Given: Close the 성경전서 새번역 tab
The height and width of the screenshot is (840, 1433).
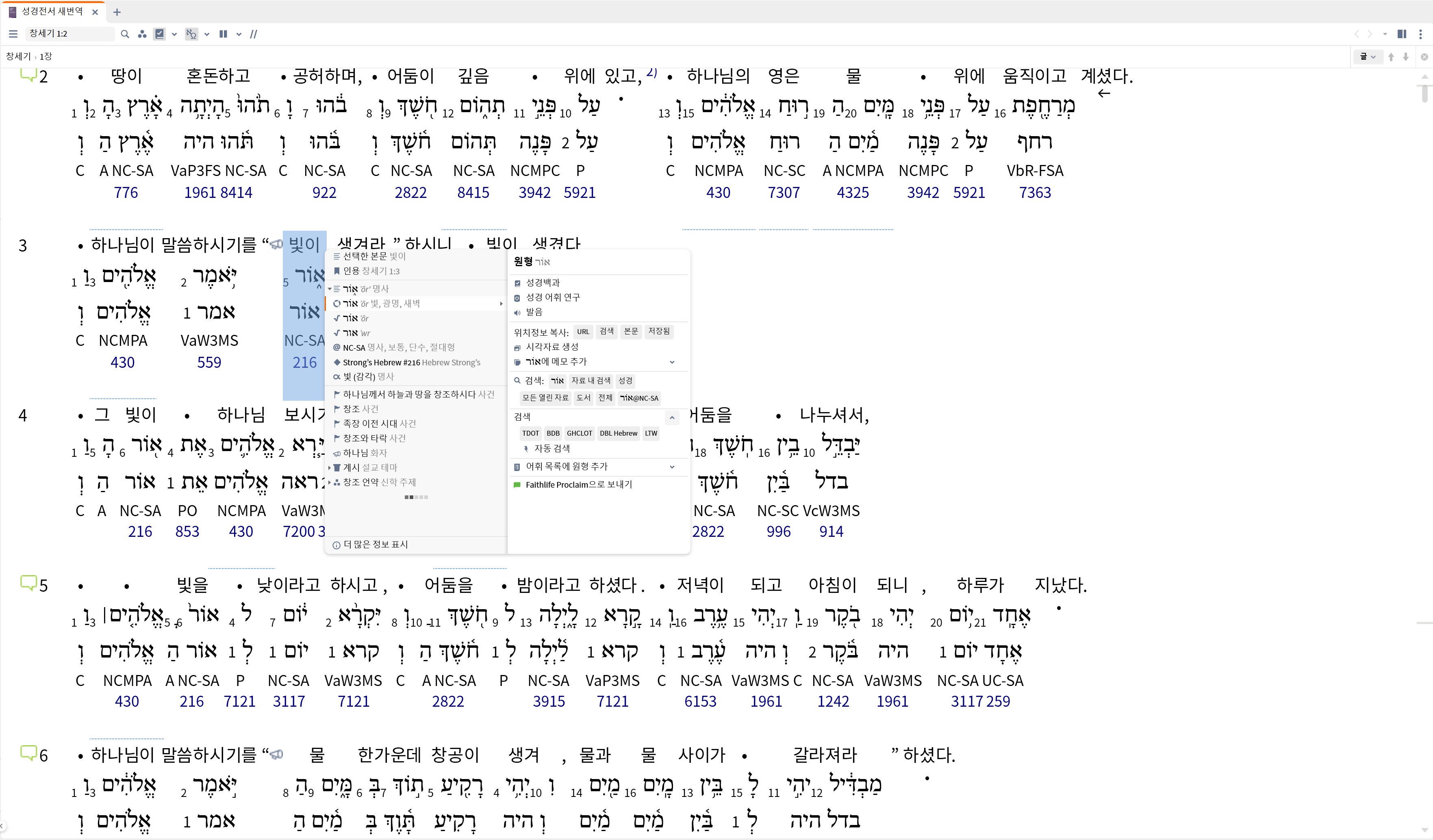Looking at the screenshot, I should coord(95,12).
